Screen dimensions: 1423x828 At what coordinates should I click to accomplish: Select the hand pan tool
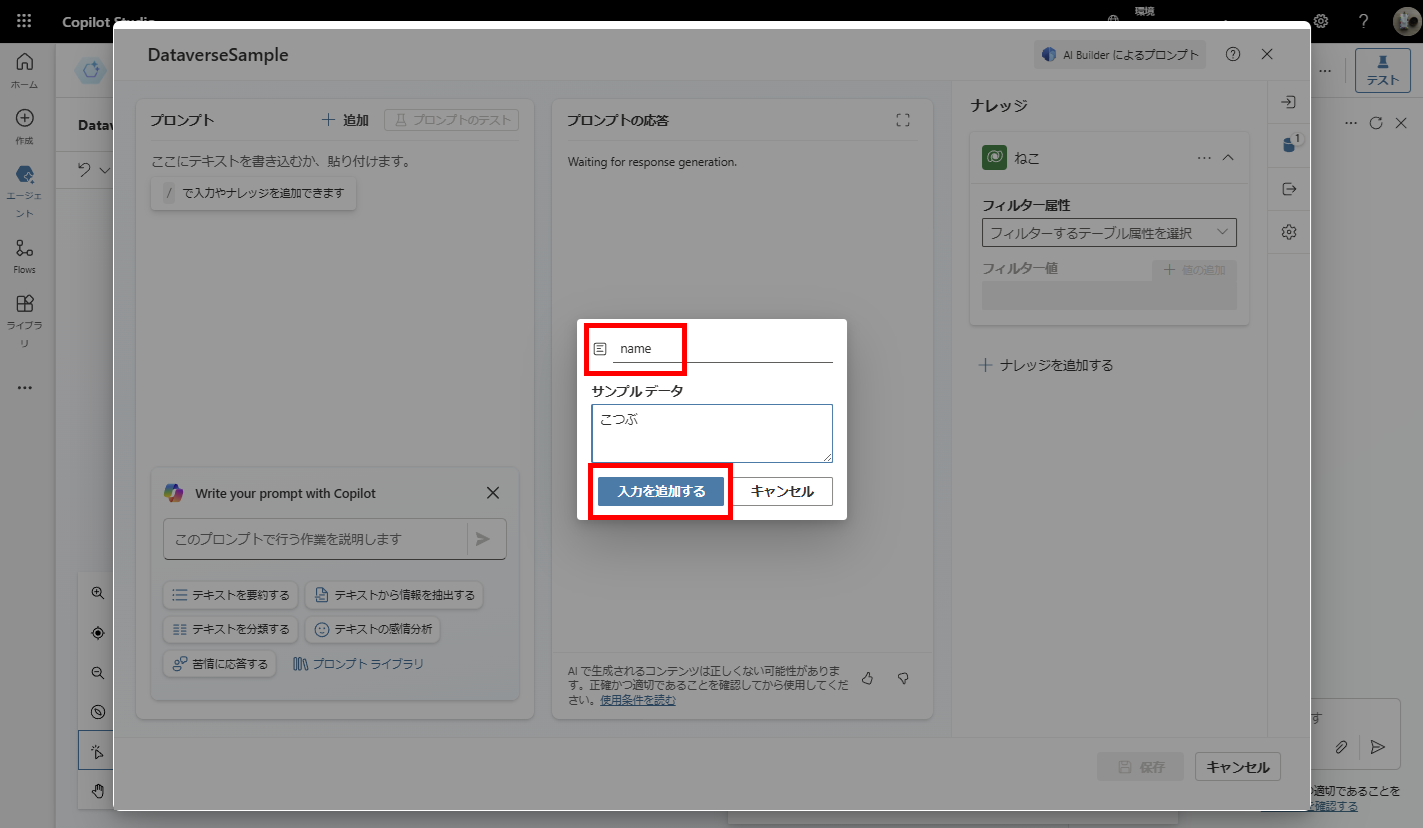point(97,790)
